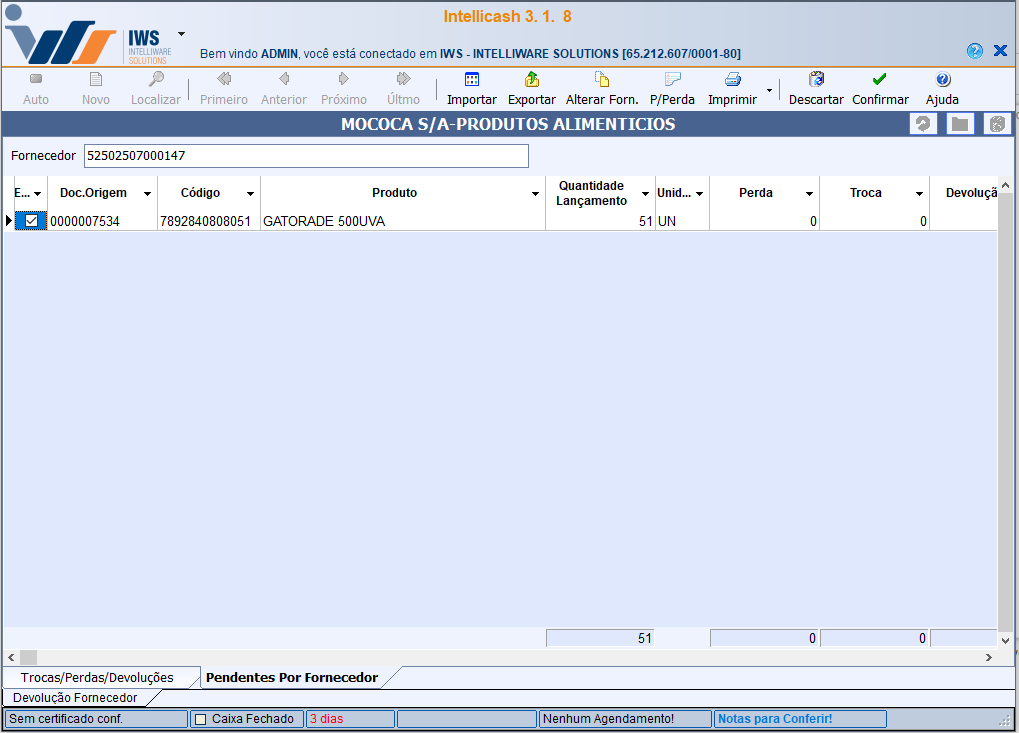
Task: Uncheck the Gatorade row checkbox
Action: pos(31,221)
